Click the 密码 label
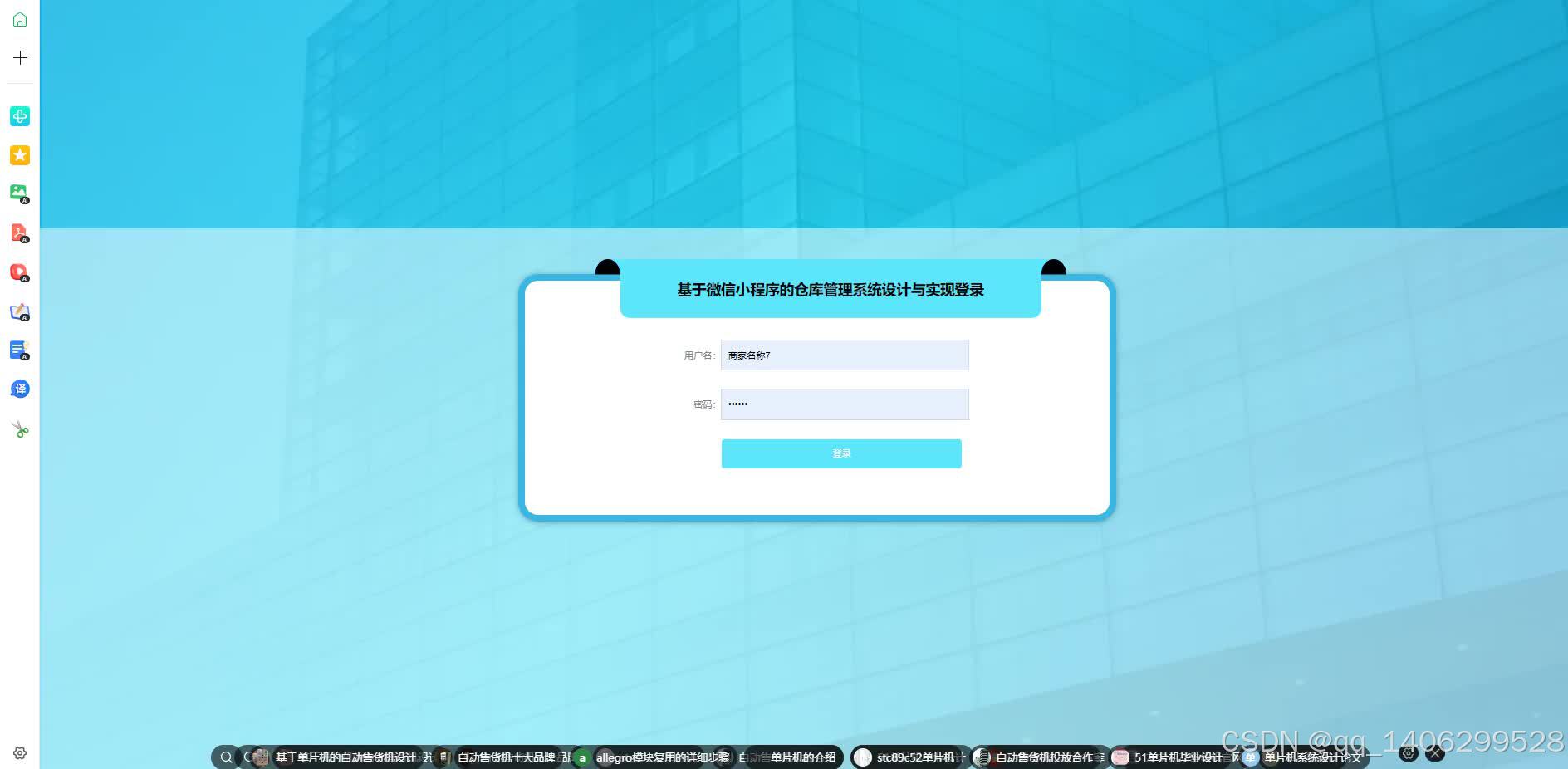The image size is (1568, 769). click(x=704, y=404)
